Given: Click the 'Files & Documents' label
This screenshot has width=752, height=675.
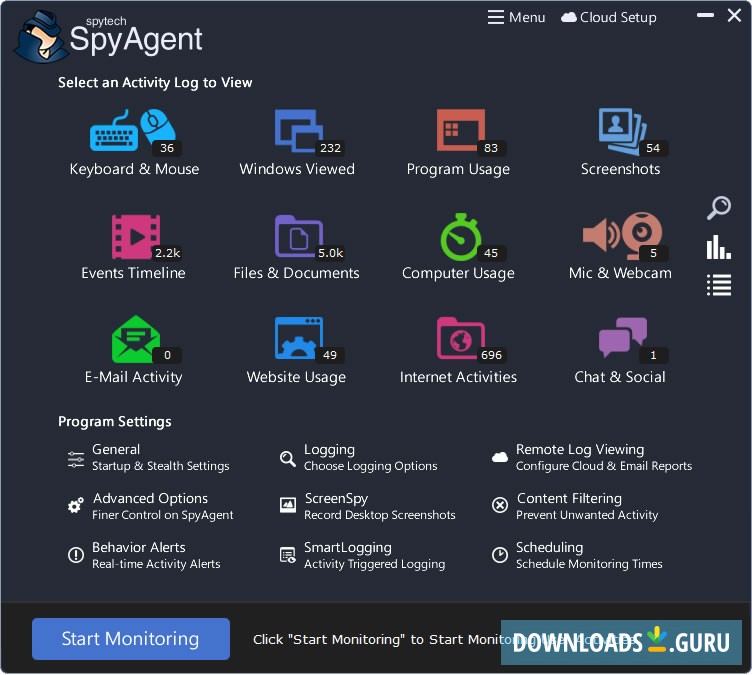Looking at the screenshot, I should click(296, 273).
